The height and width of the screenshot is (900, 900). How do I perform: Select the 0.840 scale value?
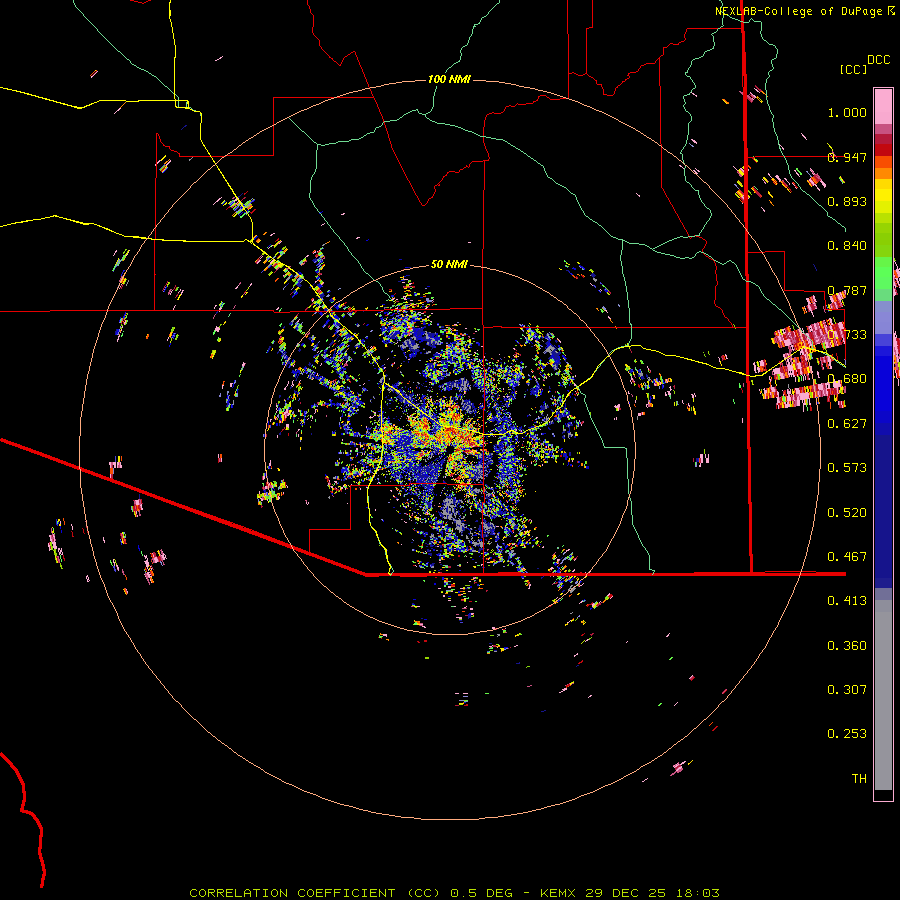pyautogui.click(x=847, y=246)
